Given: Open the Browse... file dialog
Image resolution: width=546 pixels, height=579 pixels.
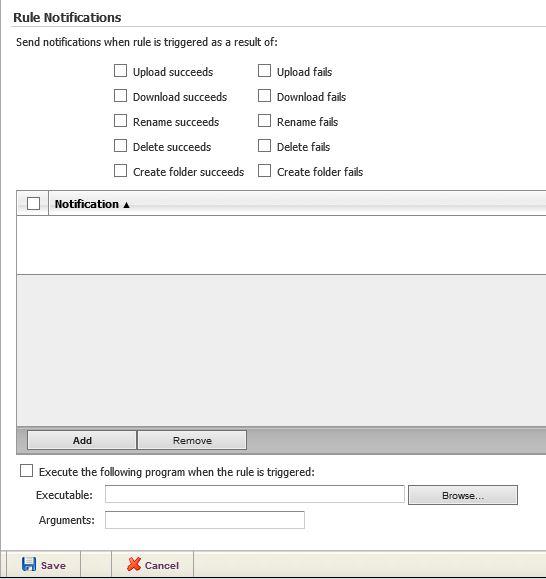Looking at the screenshot, I should click(x=463, y=495).
